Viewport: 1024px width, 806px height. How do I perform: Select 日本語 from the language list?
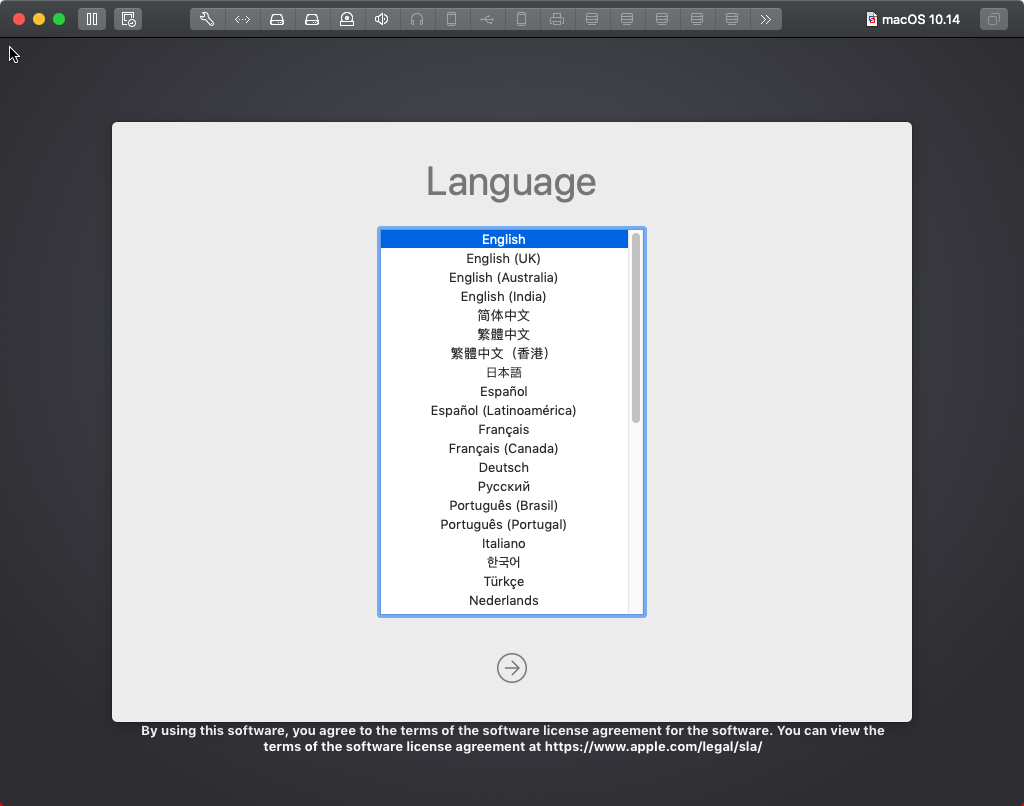(x=503, y=372)
